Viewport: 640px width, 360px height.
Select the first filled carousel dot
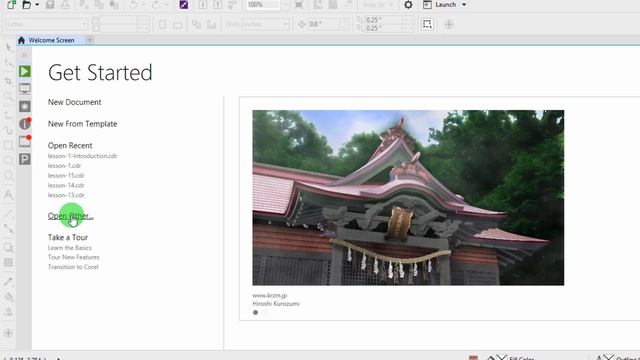click(x=256, y=313)
